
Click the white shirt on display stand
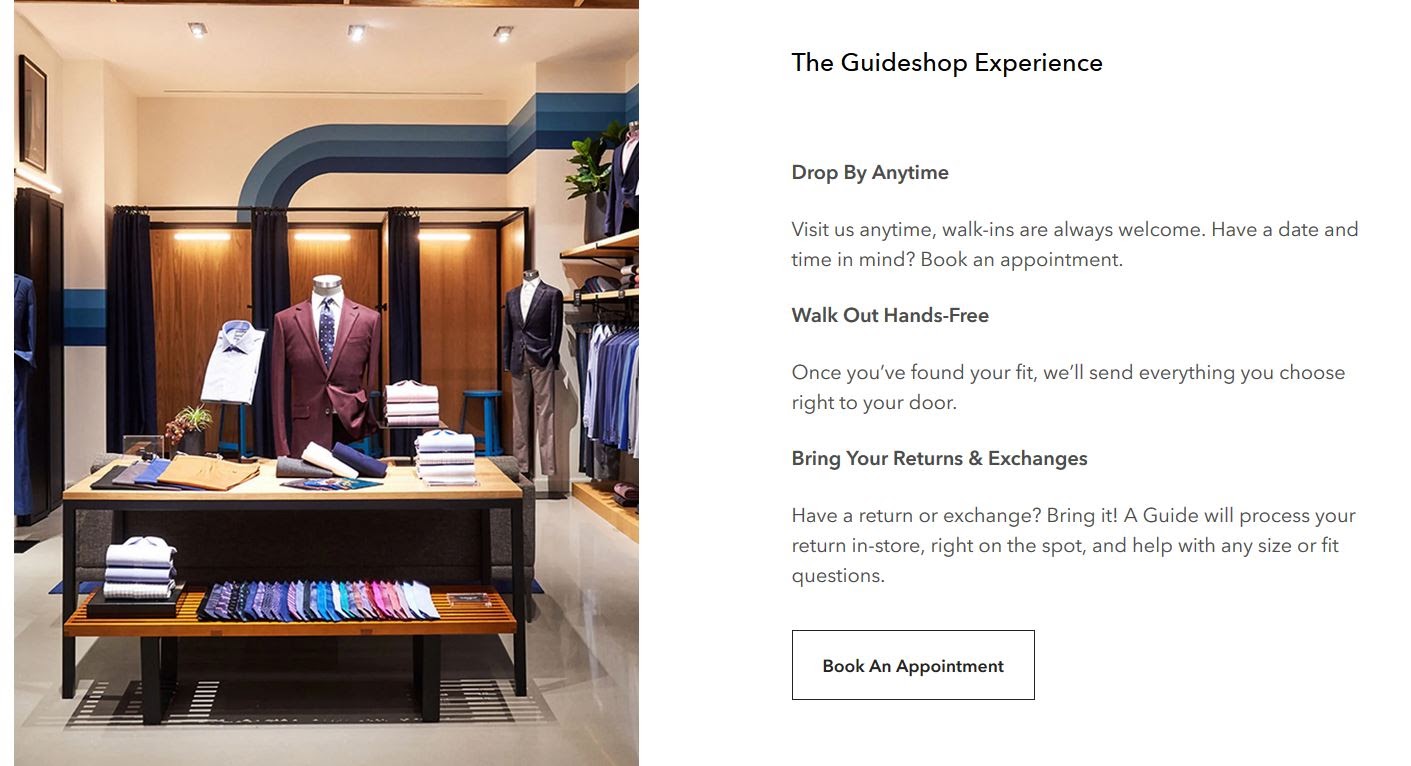click(232, 362)
